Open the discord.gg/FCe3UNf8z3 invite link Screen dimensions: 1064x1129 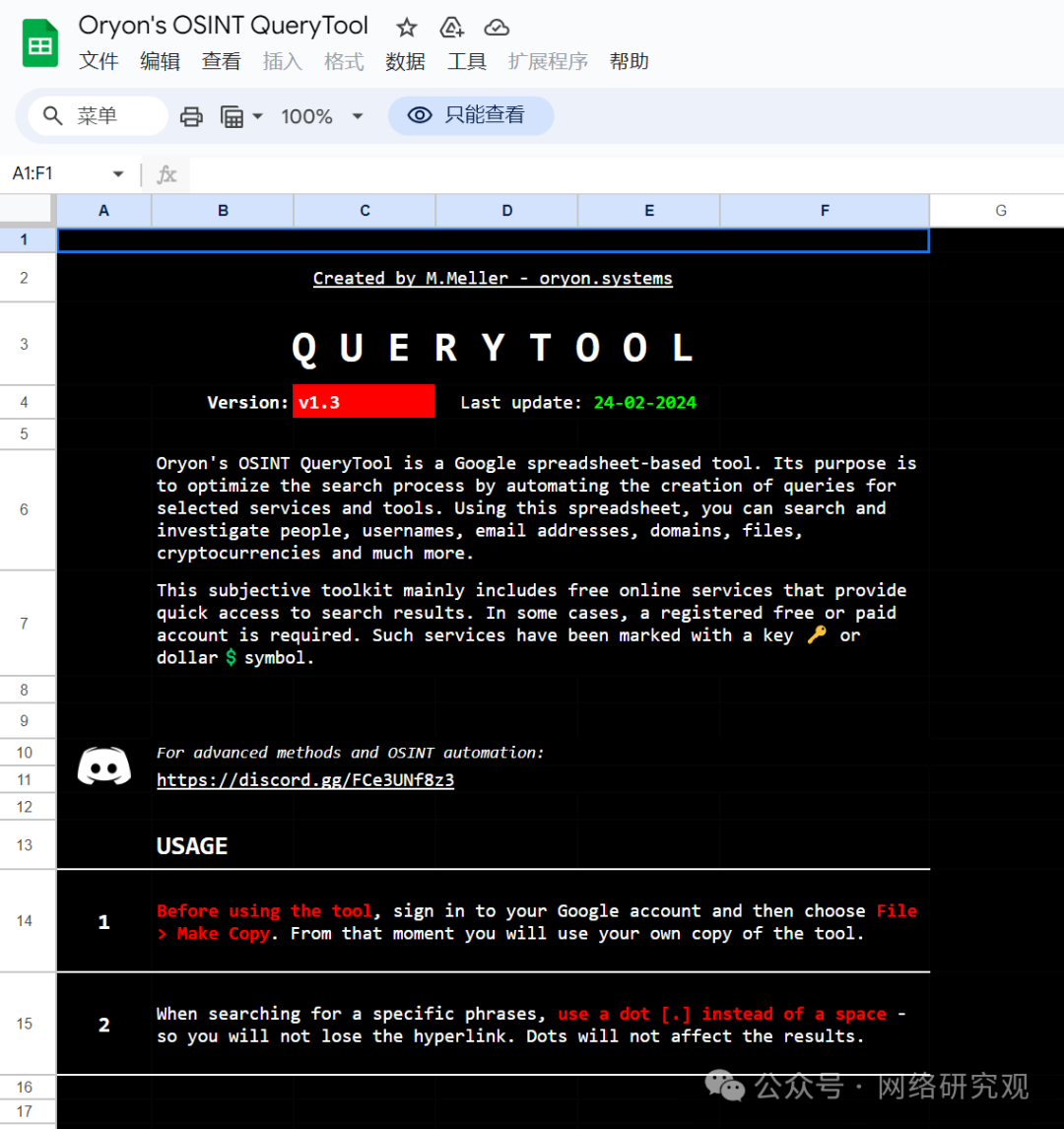pos(305,780)
